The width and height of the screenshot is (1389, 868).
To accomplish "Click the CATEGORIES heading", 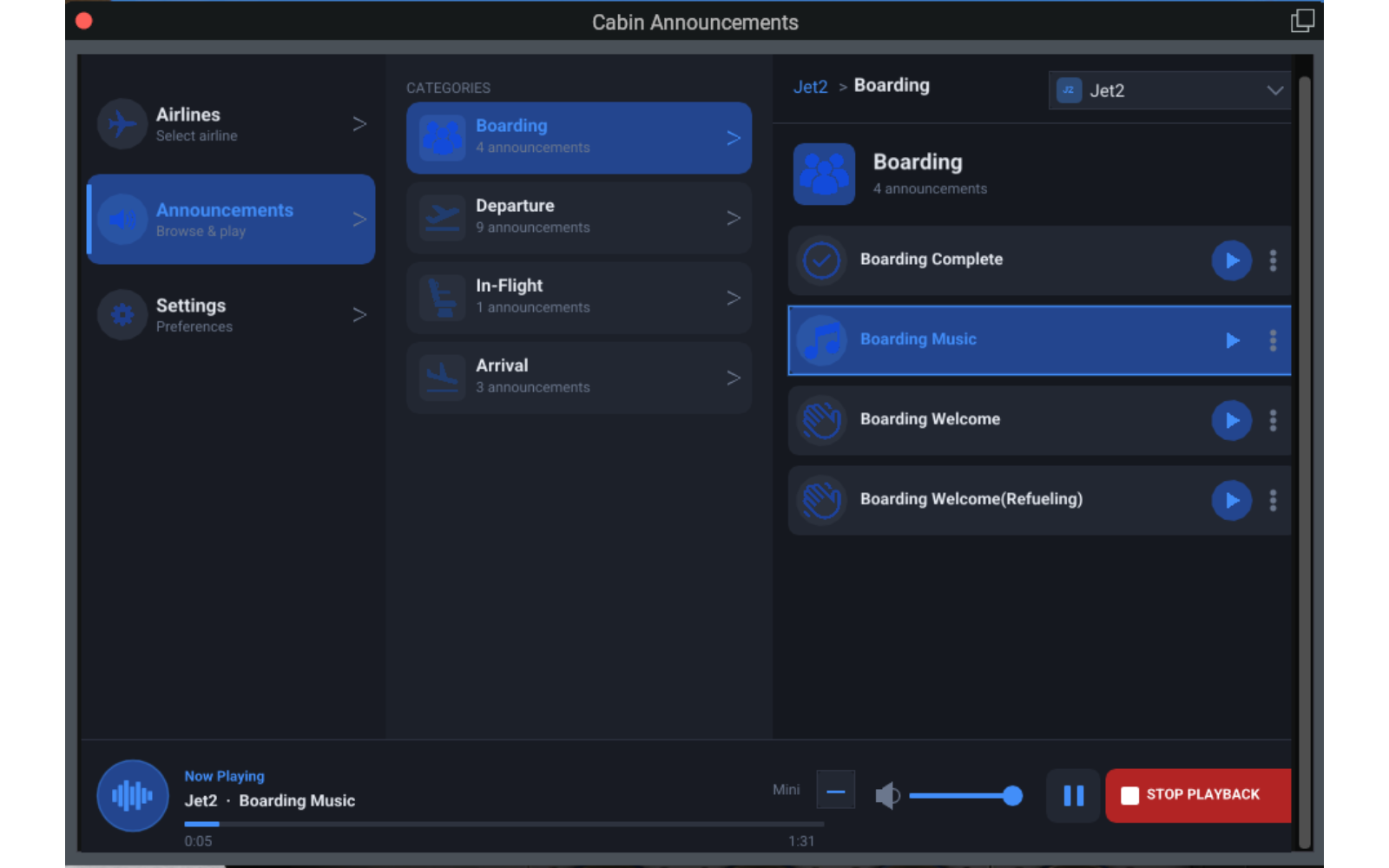I will (x=448, y=88).
